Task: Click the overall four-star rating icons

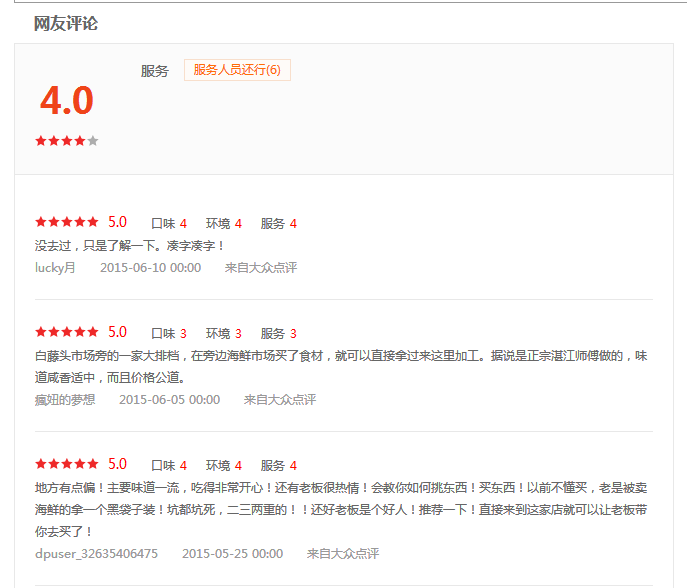Action: pos(67,141)
